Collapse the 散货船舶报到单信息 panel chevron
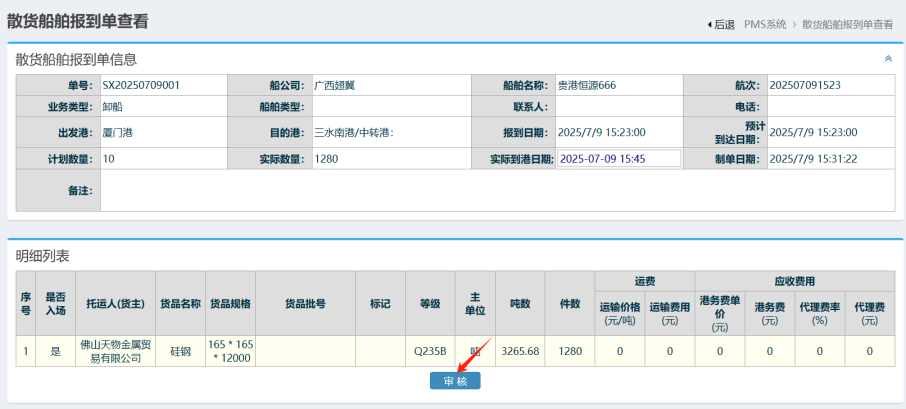Viewport: 906px width, 409px height. (887, 59)
